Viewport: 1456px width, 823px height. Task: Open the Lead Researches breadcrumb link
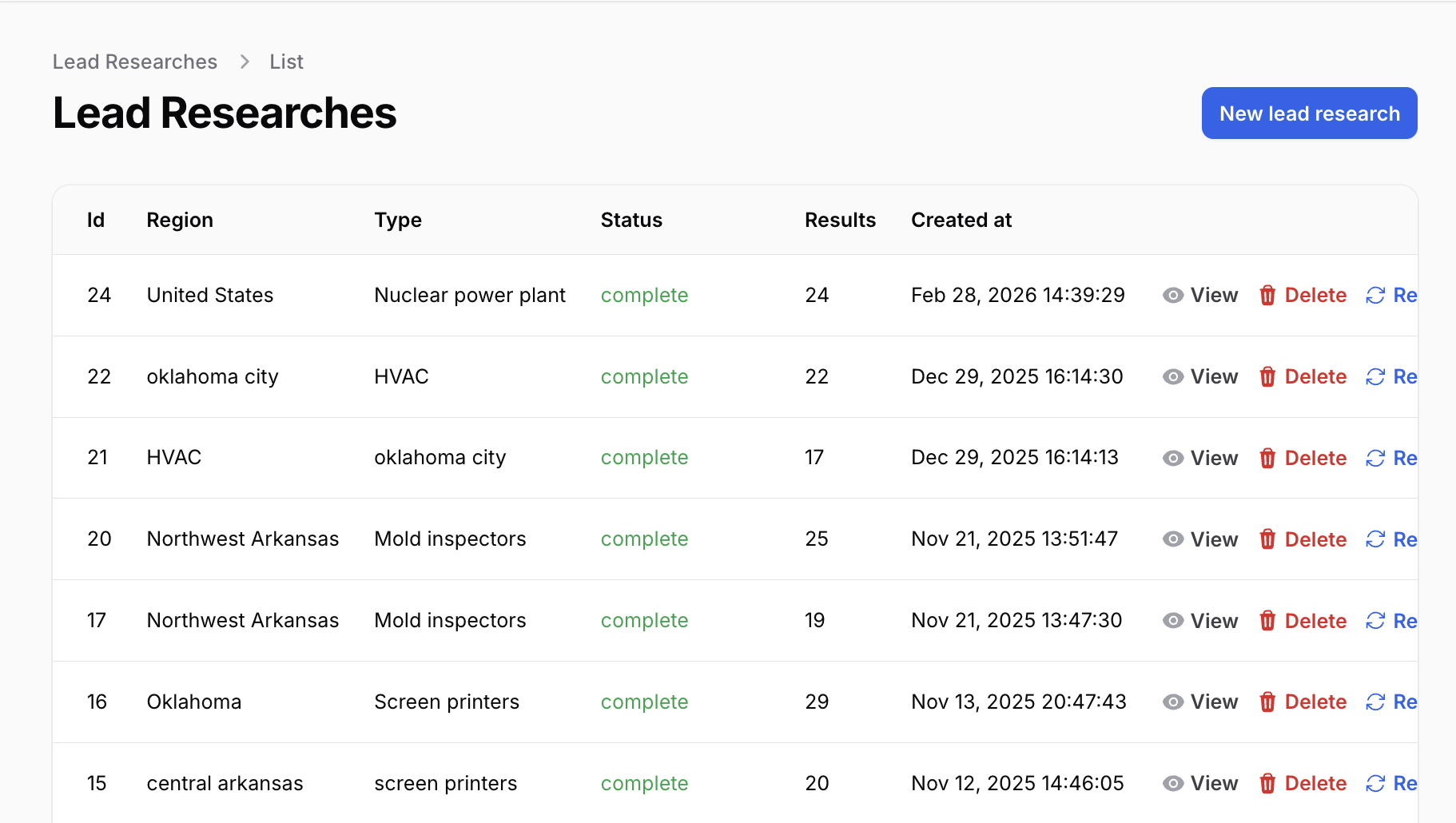(135, 62)
